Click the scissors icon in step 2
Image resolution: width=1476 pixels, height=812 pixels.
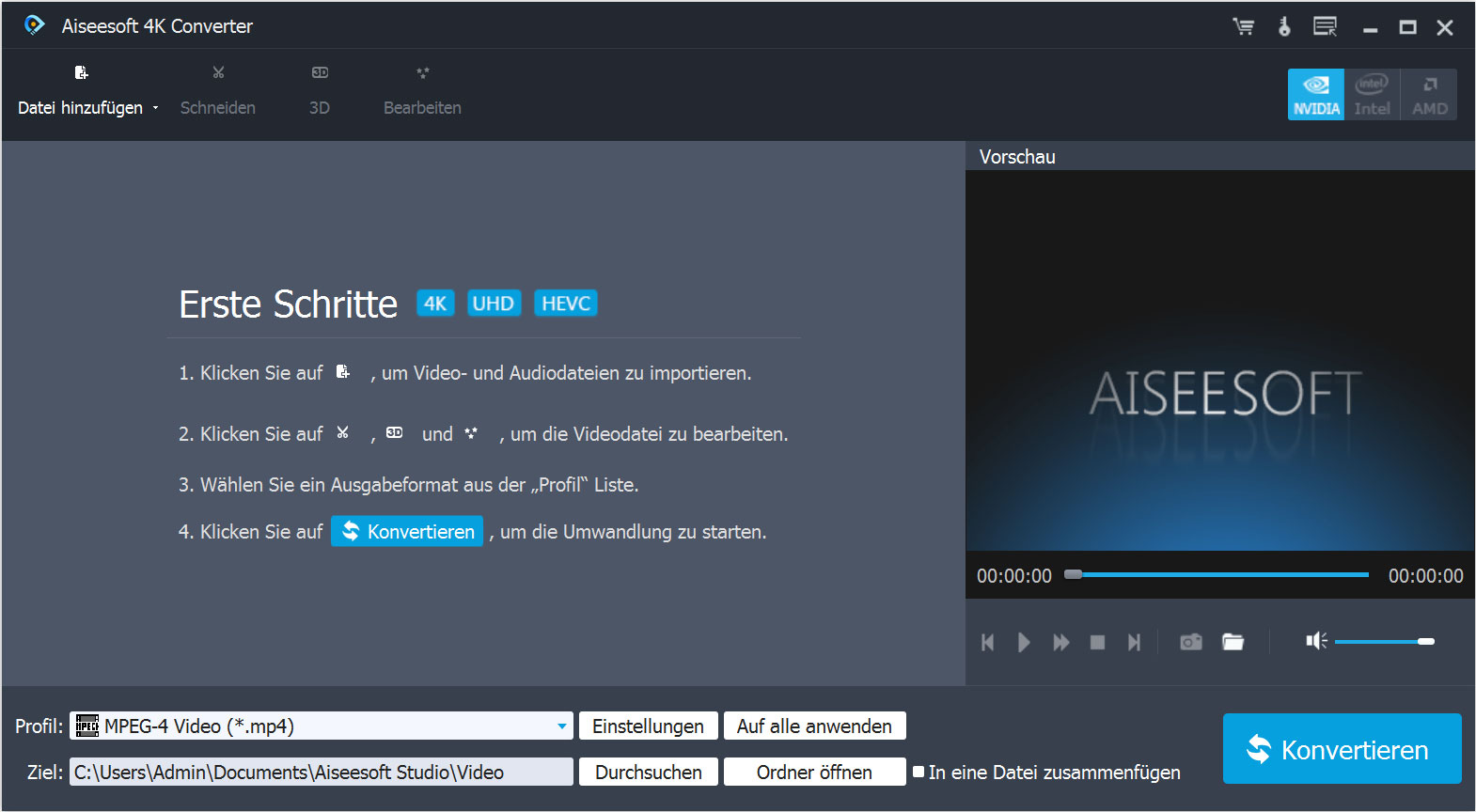coord(343,432)
